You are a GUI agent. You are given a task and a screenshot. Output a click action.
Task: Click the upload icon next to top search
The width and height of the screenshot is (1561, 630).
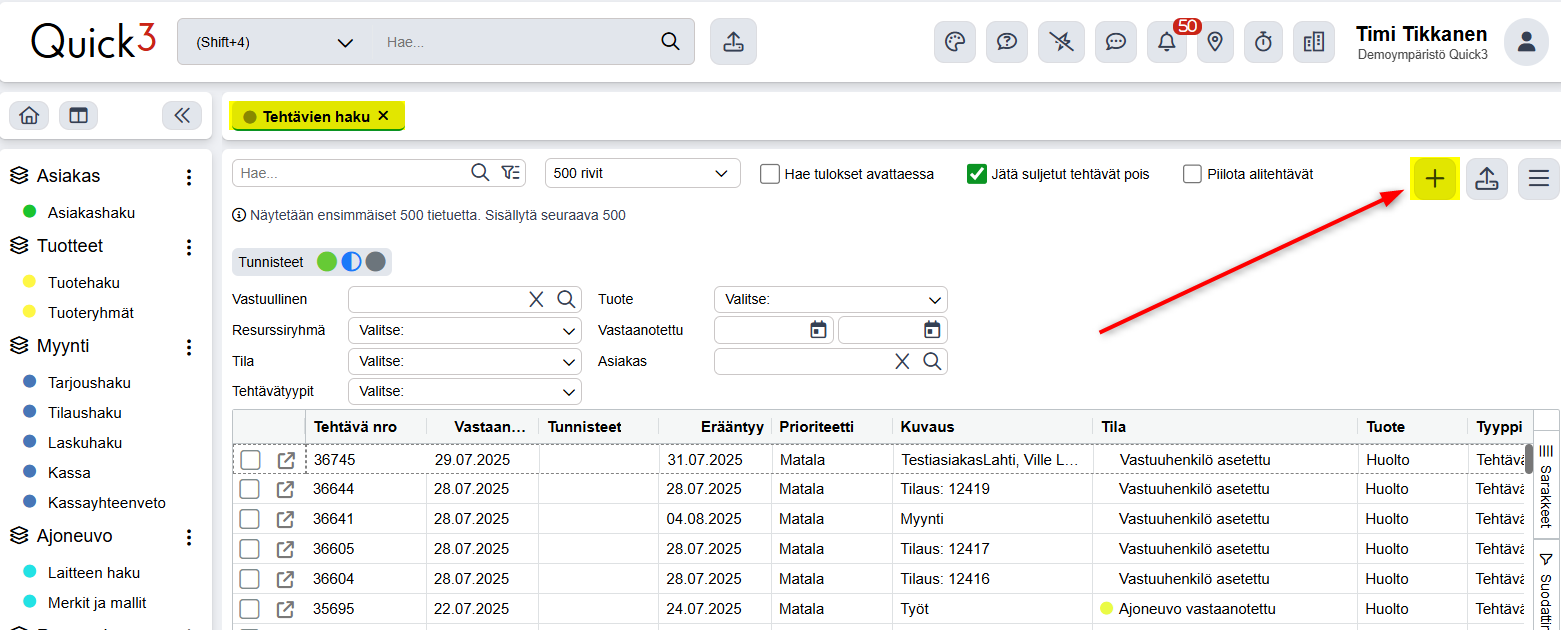pos(733,42)
